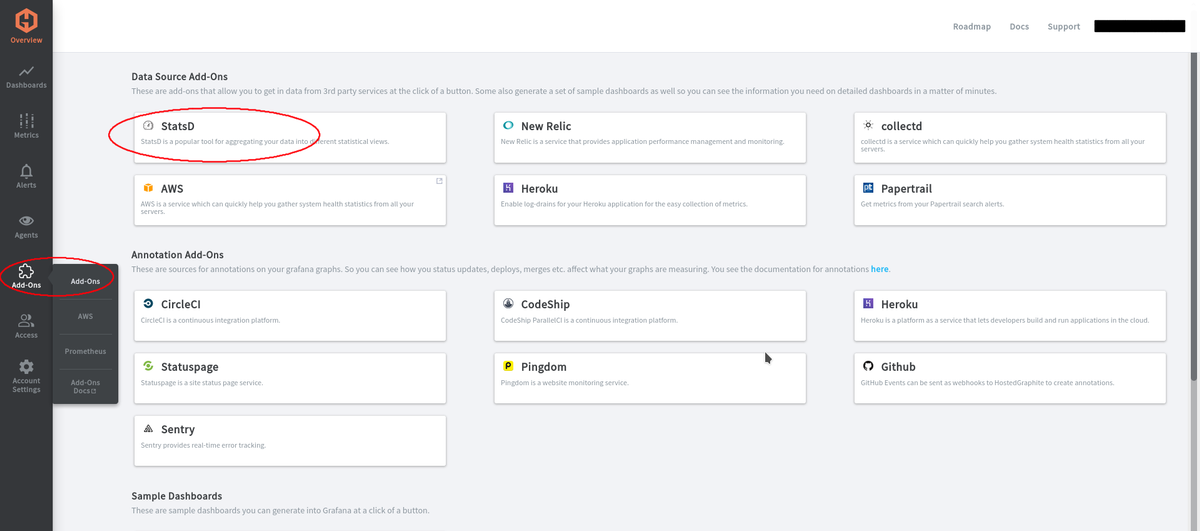Viewport: 1200px width, 531px height.
Task: Open Dashboards in the sidebar
Action: (x=26, y=77)
